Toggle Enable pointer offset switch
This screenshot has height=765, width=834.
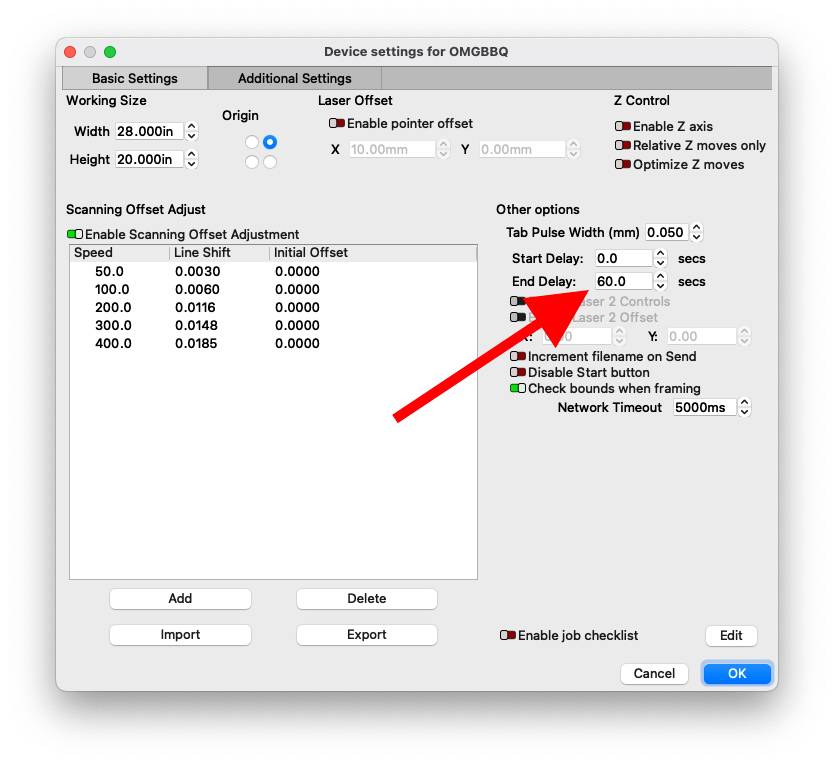(x=337, y=124)
